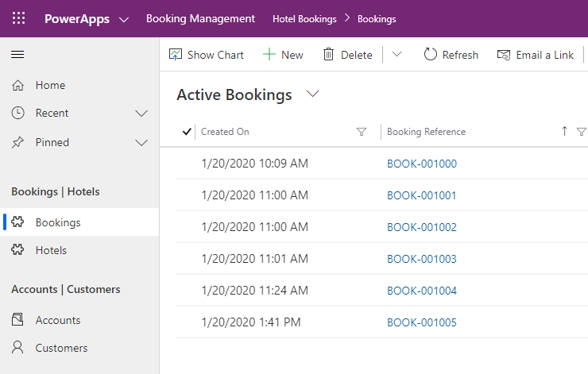
Task: Click the New command label
Action: 292,55
